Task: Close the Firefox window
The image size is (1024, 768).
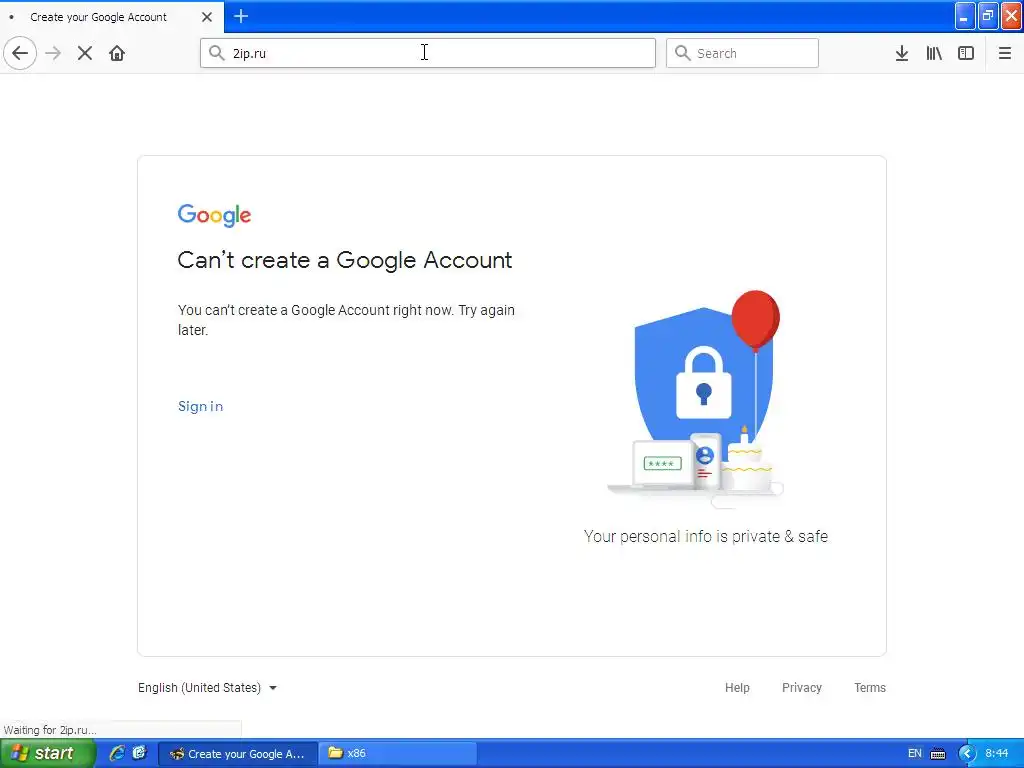Action: (1012, 16)
